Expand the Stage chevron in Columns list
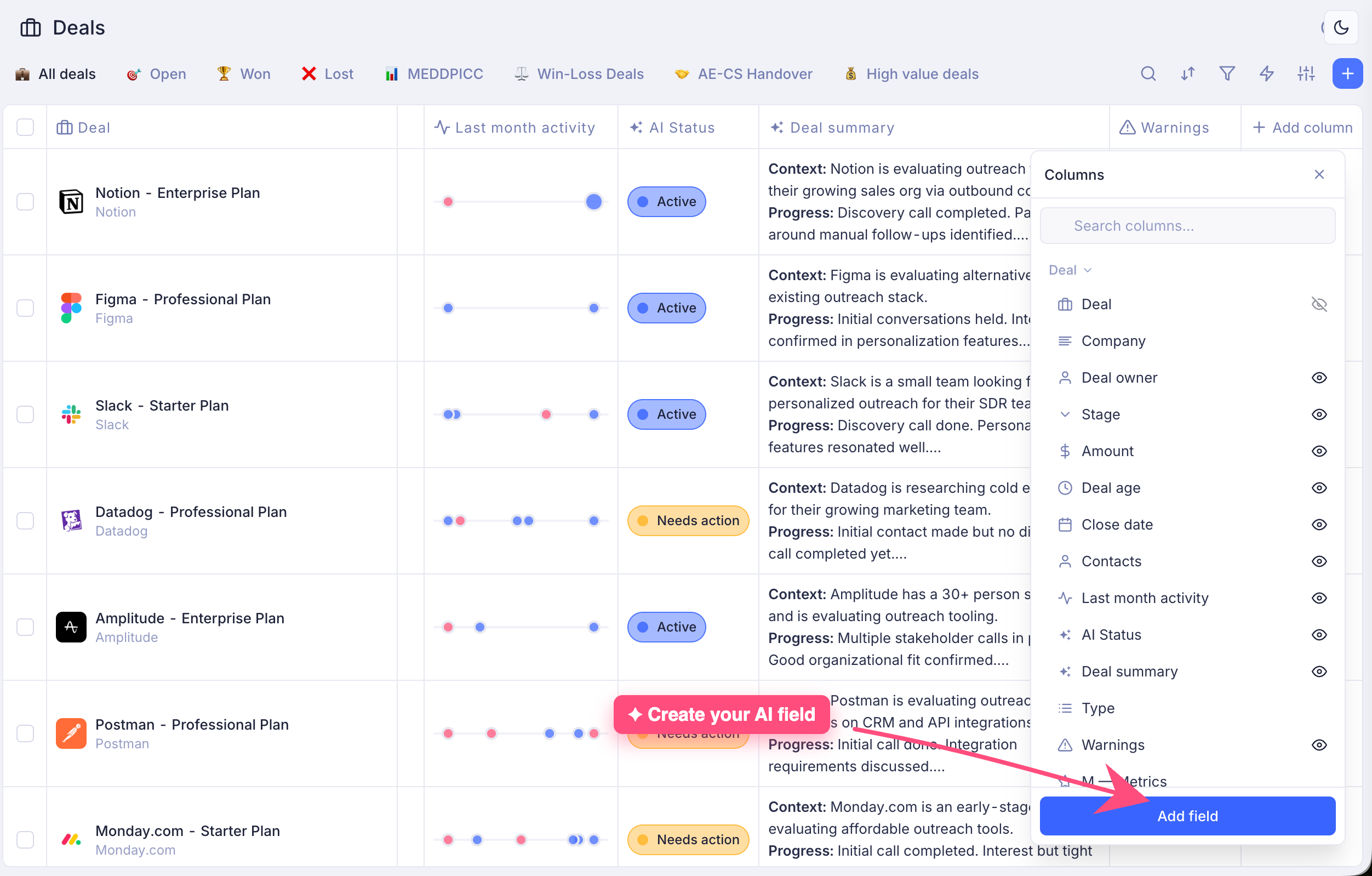 click(1064, 414)
